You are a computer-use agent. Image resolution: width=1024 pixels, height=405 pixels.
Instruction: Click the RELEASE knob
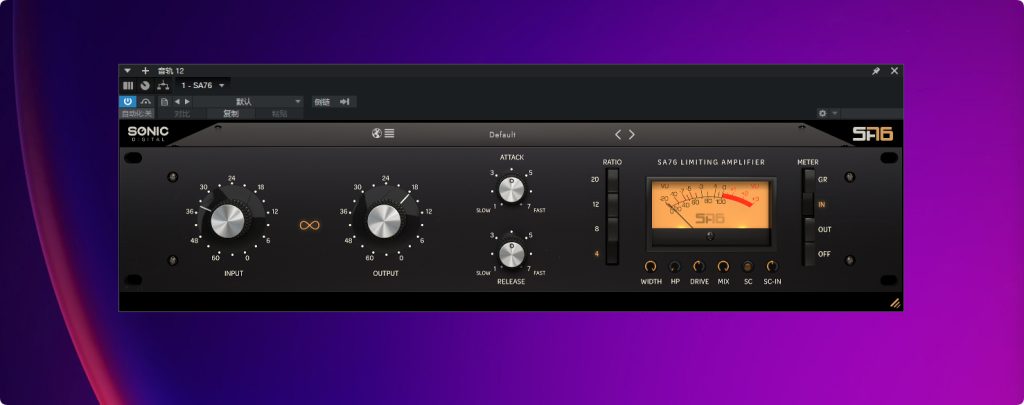511,254
